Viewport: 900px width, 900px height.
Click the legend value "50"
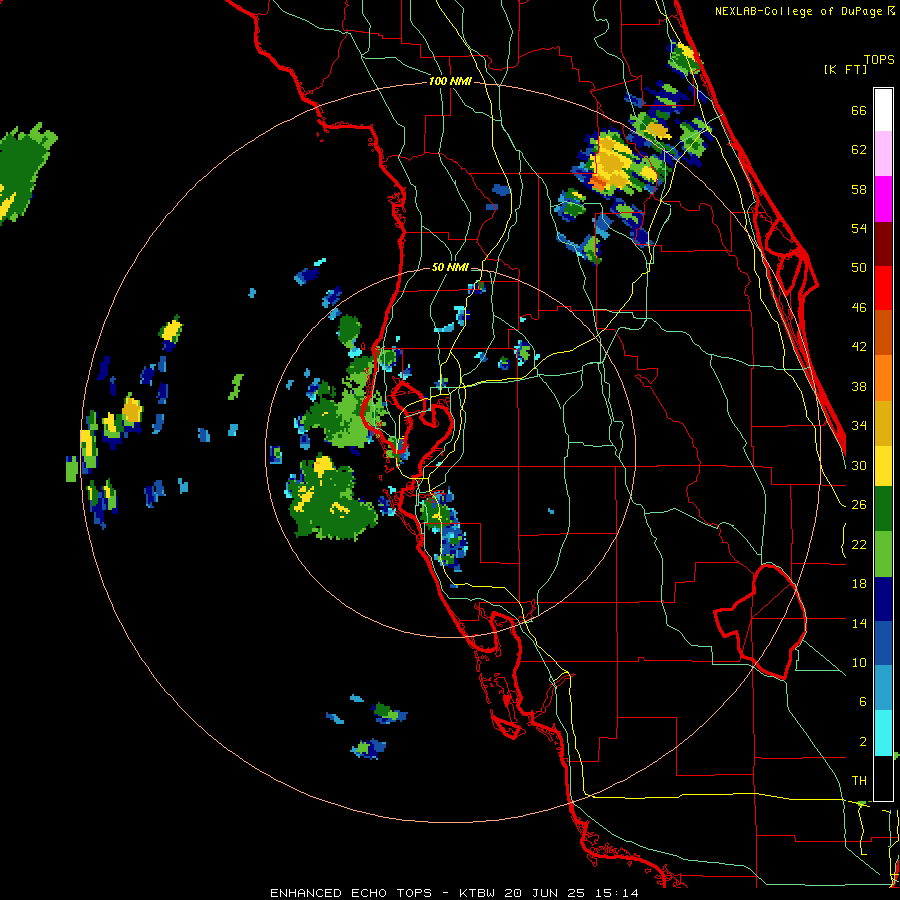(x=859, y=267)
